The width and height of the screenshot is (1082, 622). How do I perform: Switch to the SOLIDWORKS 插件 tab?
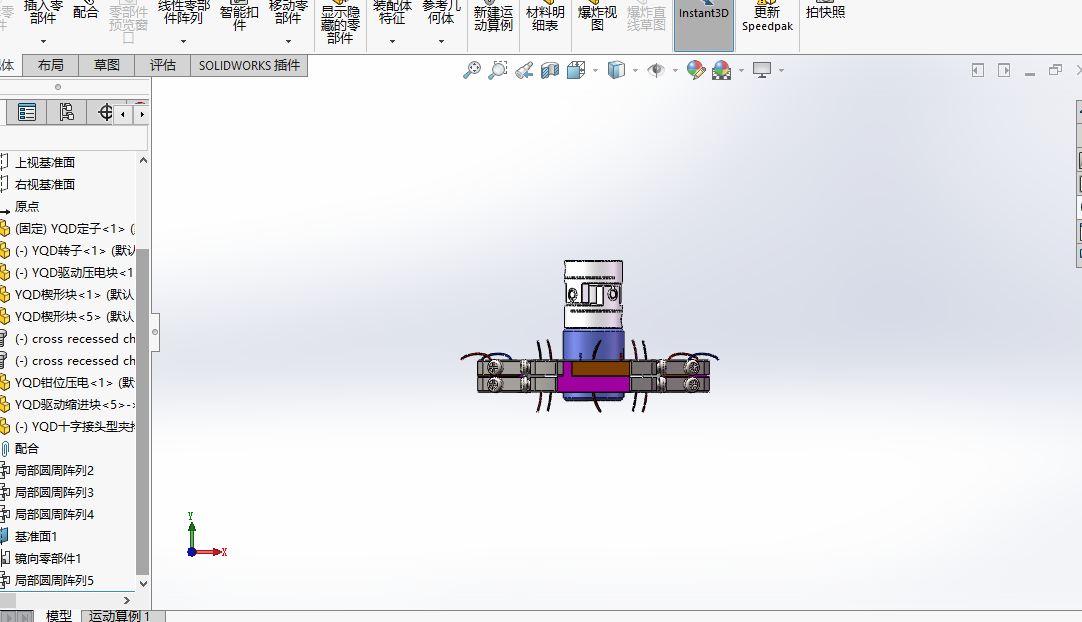pos(249,66)
